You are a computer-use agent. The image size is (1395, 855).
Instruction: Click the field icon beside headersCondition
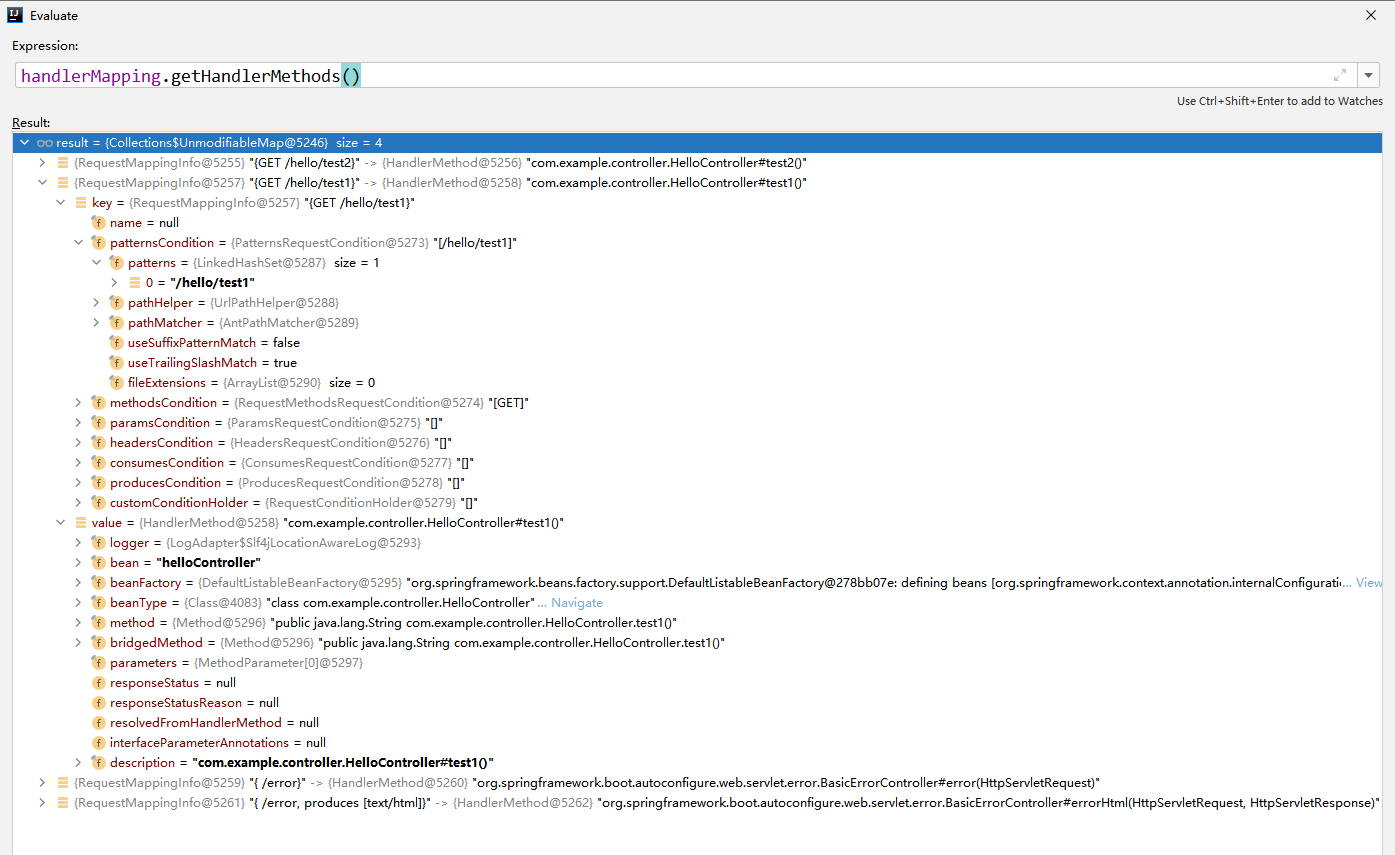click(99, 443)
